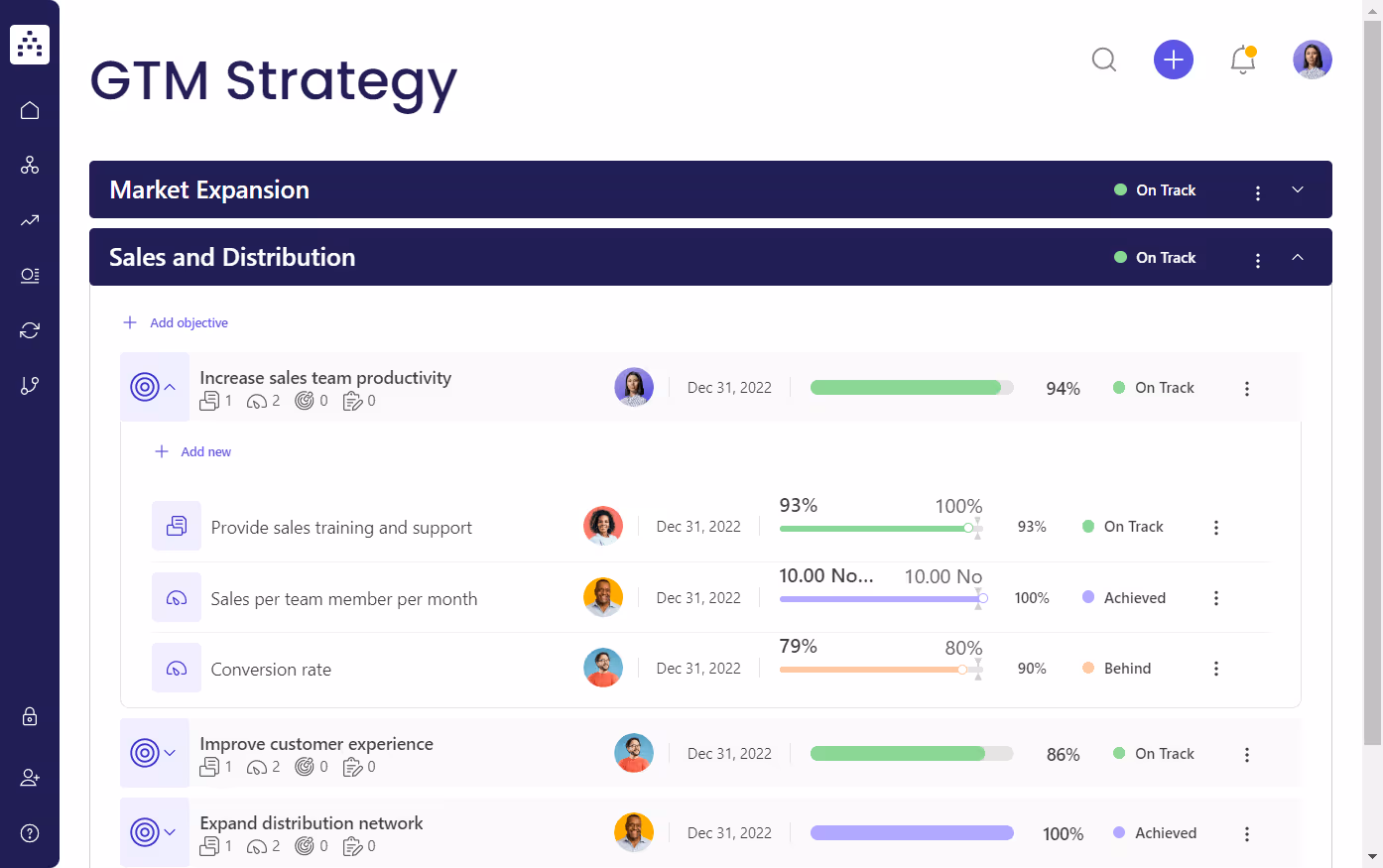Open the invite user sidebar icon
Viewport: 1383px width, 868px height.
point(30,778)
